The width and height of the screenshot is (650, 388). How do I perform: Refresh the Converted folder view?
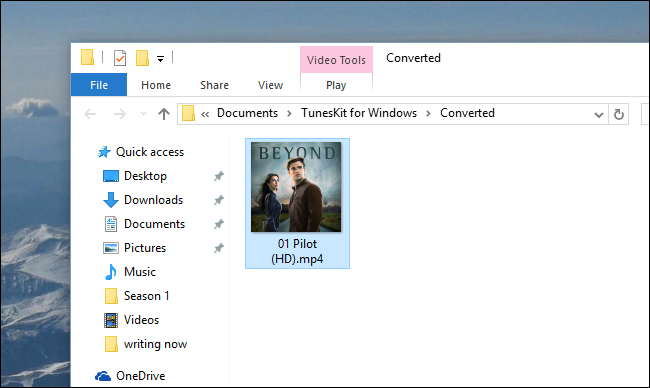(618, 114)
